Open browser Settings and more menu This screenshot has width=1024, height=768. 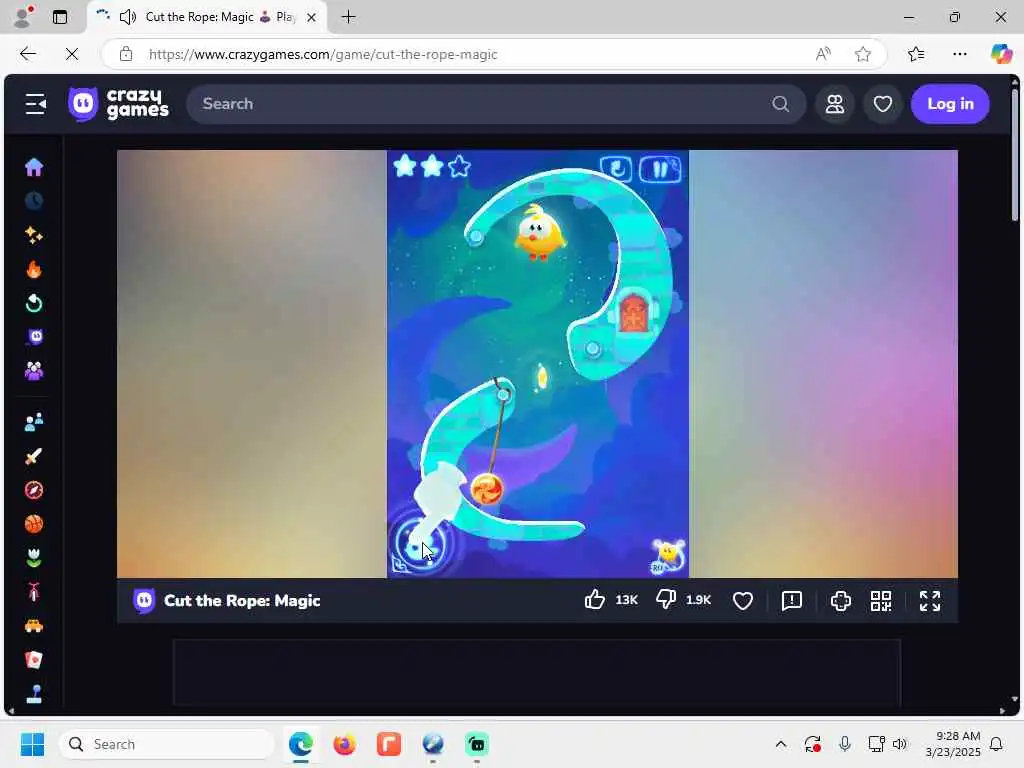pos(959,54)
